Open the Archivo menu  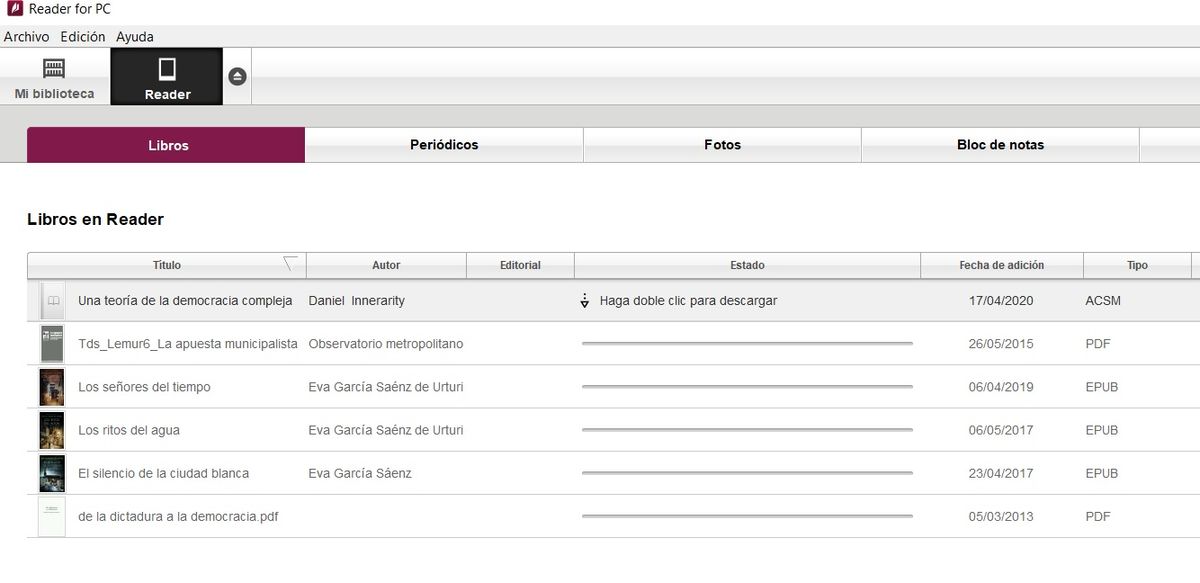tap(26, 37)
